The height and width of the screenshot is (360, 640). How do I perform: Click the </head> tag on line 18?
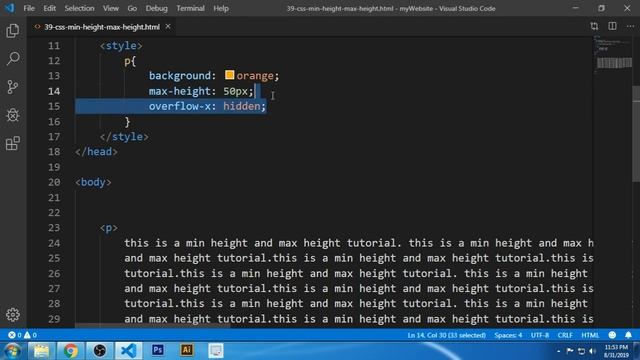(96, 151)
